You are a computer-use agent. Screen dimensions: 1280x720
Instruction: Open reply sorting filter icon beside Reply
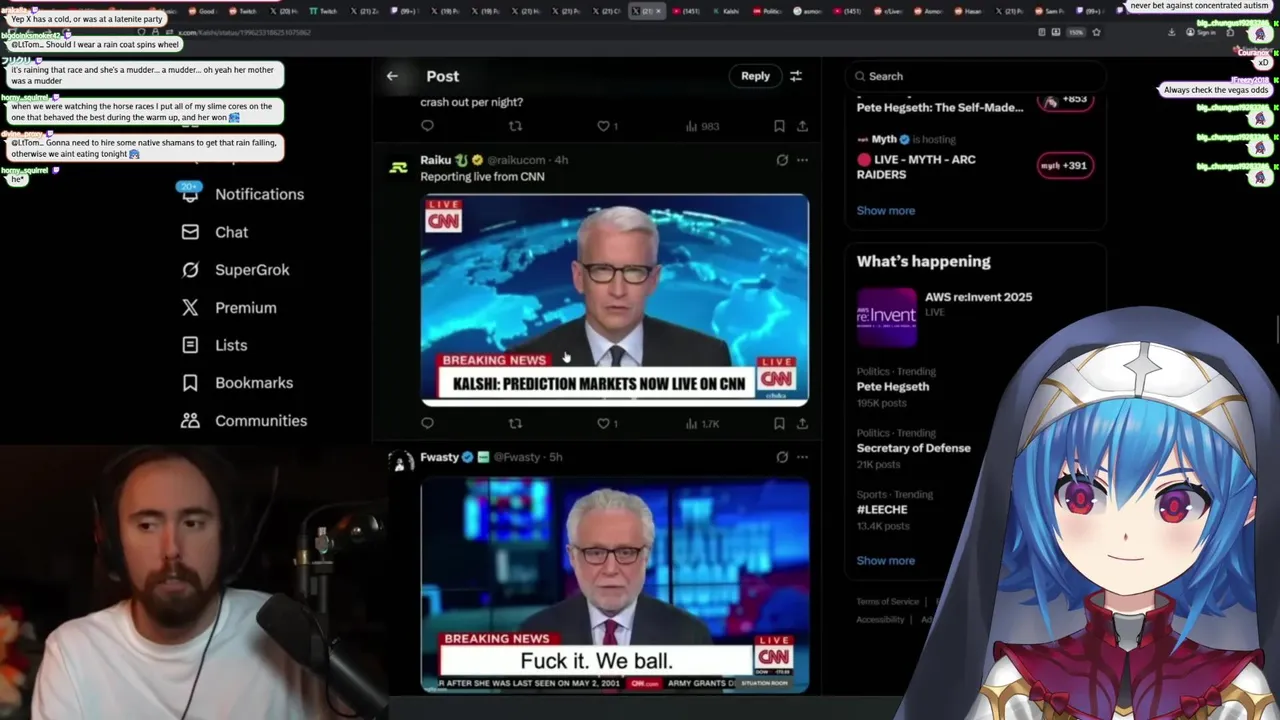(x=796, y=76)
